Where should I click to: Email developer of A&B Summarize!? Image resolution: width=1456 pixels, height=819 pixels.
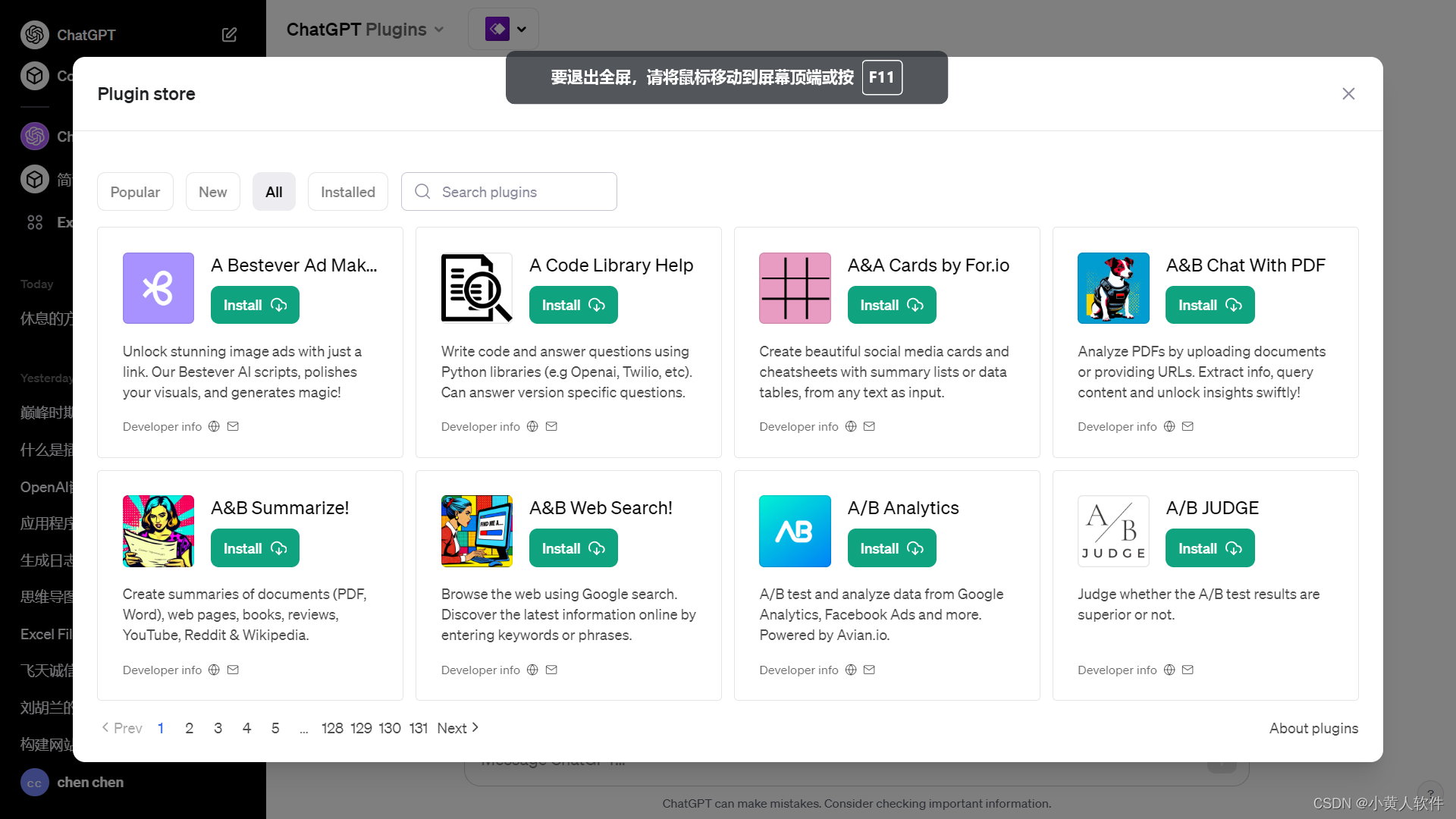click(x=233, y=670)
